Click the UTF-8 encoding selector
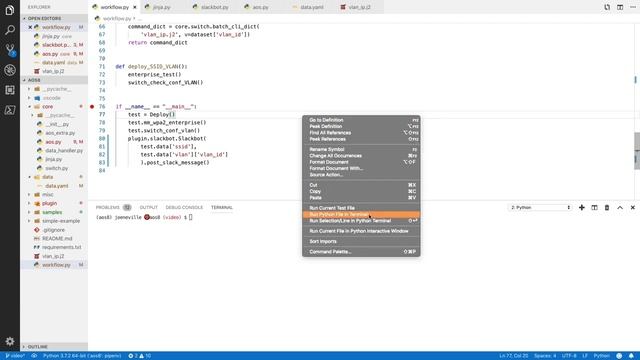 coord(569,356)
